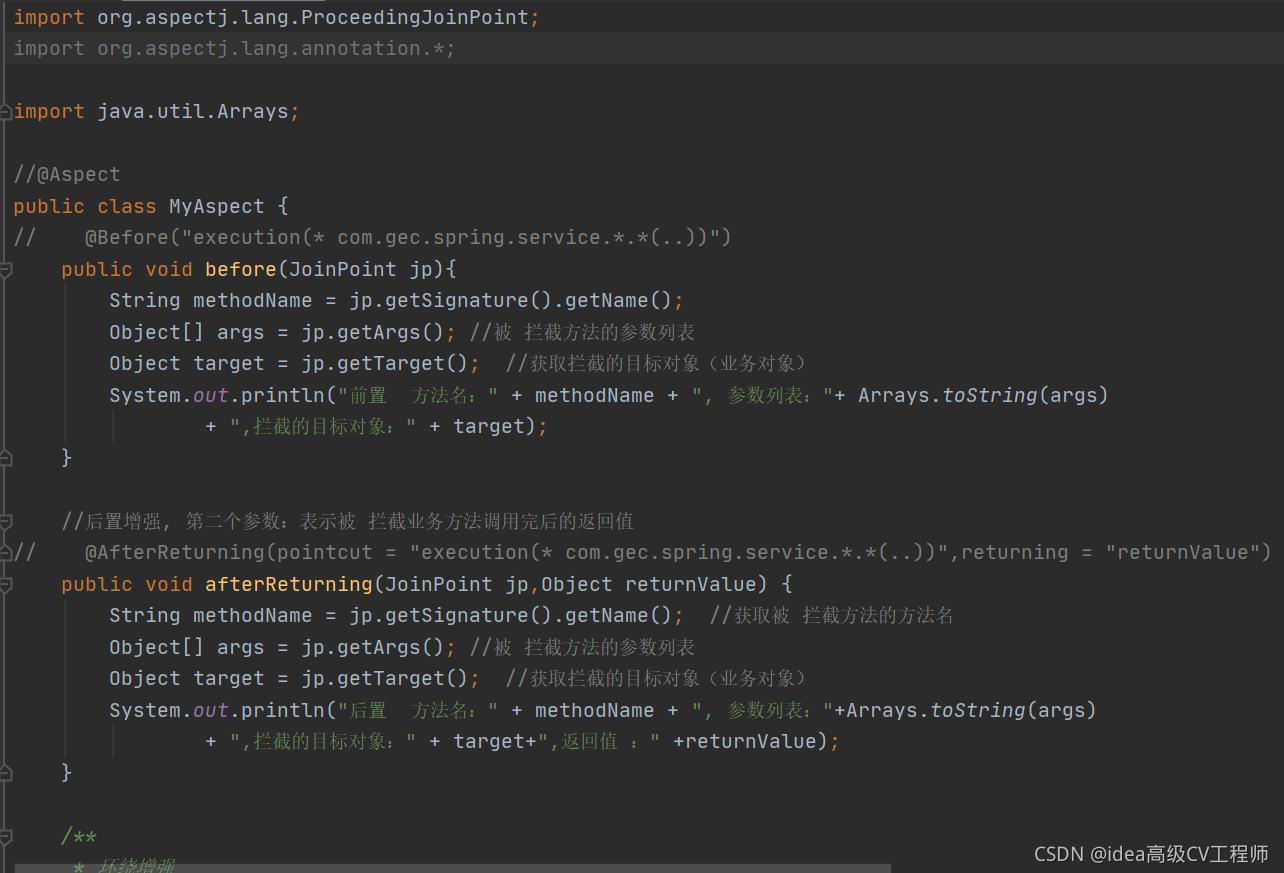This screenshot has width=1284, height=873.
Task: Click the string ",返回值 ："
Action: coord(601,741)
